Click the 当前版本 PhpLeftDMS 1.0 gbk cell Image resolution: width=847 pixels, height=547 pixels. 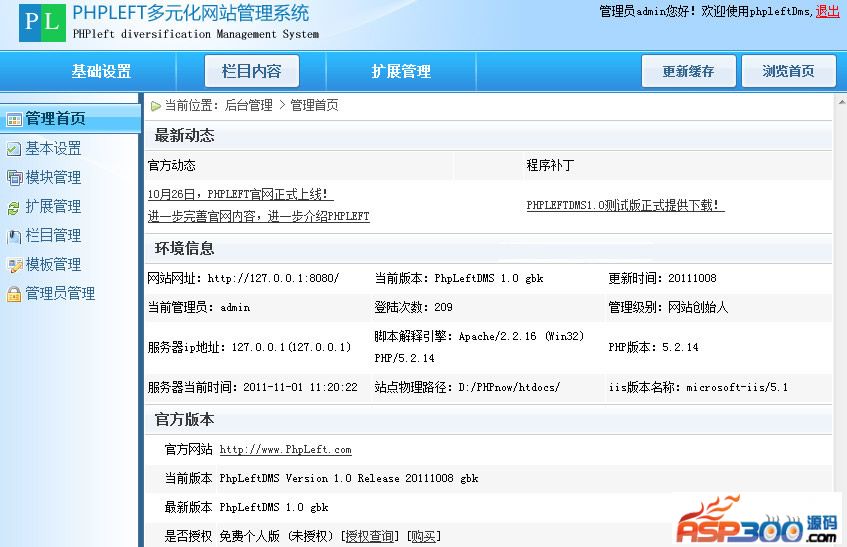point(459,278)
